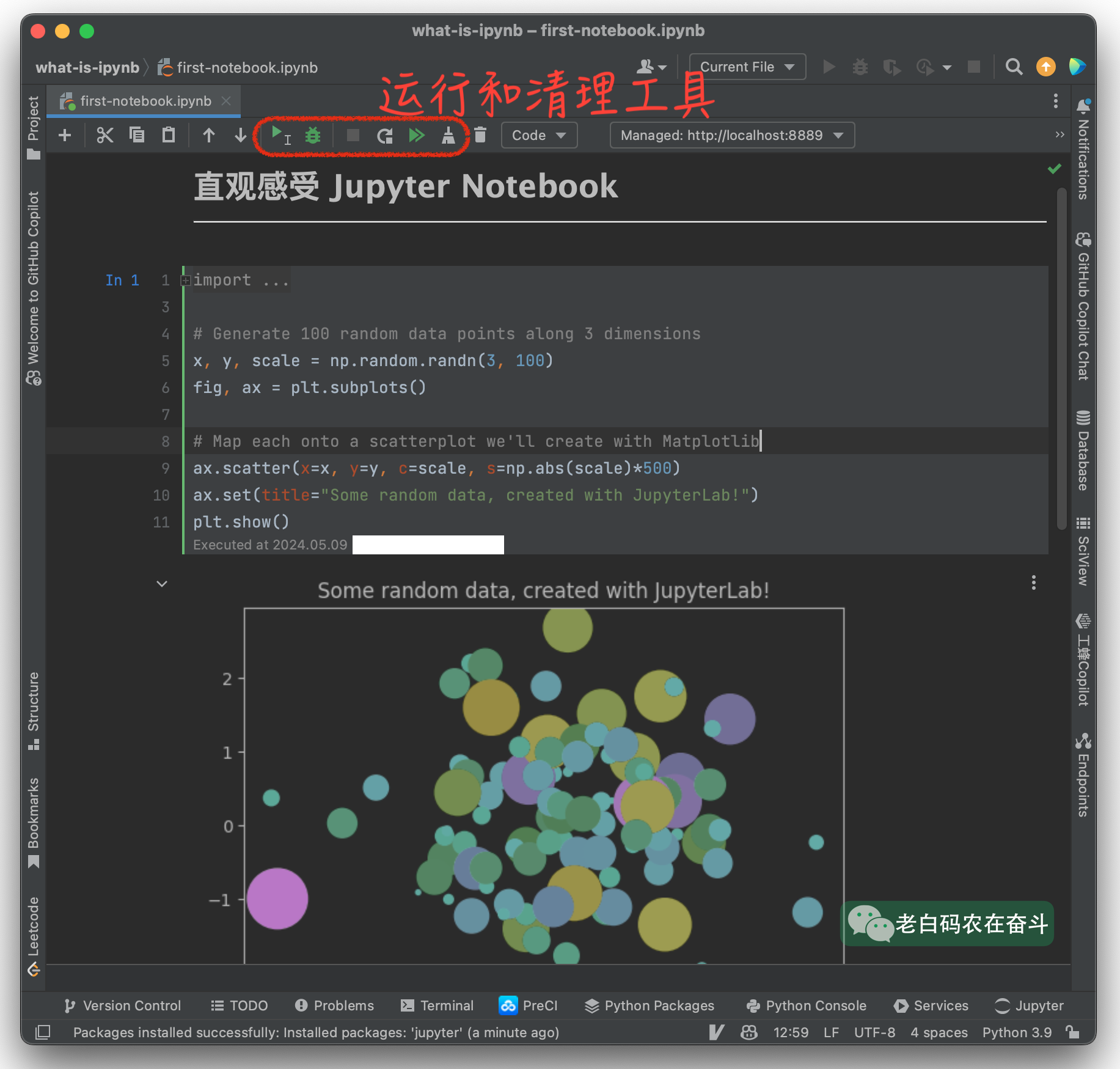This screenshot has width=1120, height=1069.
Task: Click the Python 3.9 interpreter widget
Action: coord(1017,1032)
